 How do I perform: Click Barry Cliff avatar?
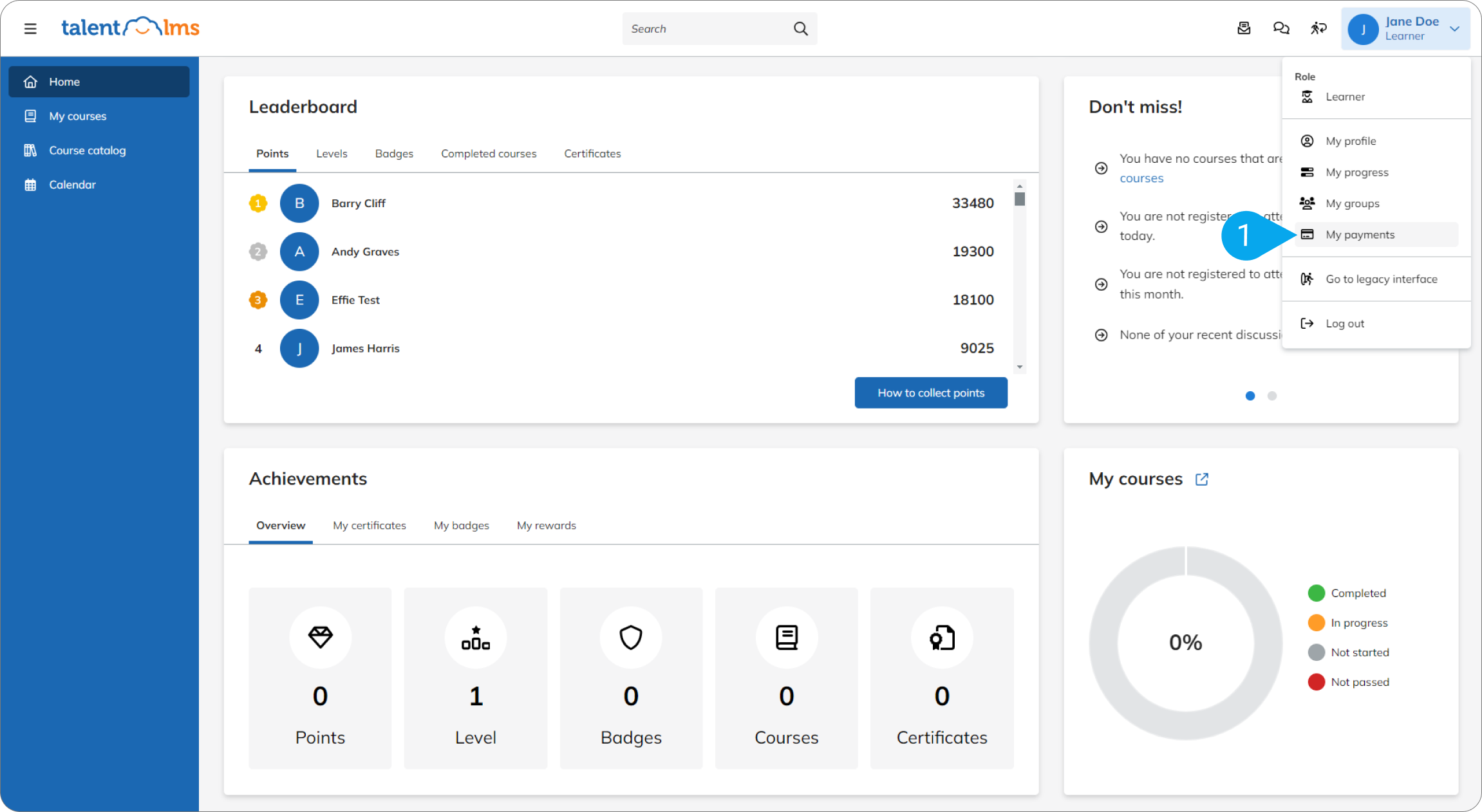click(299, 203)
